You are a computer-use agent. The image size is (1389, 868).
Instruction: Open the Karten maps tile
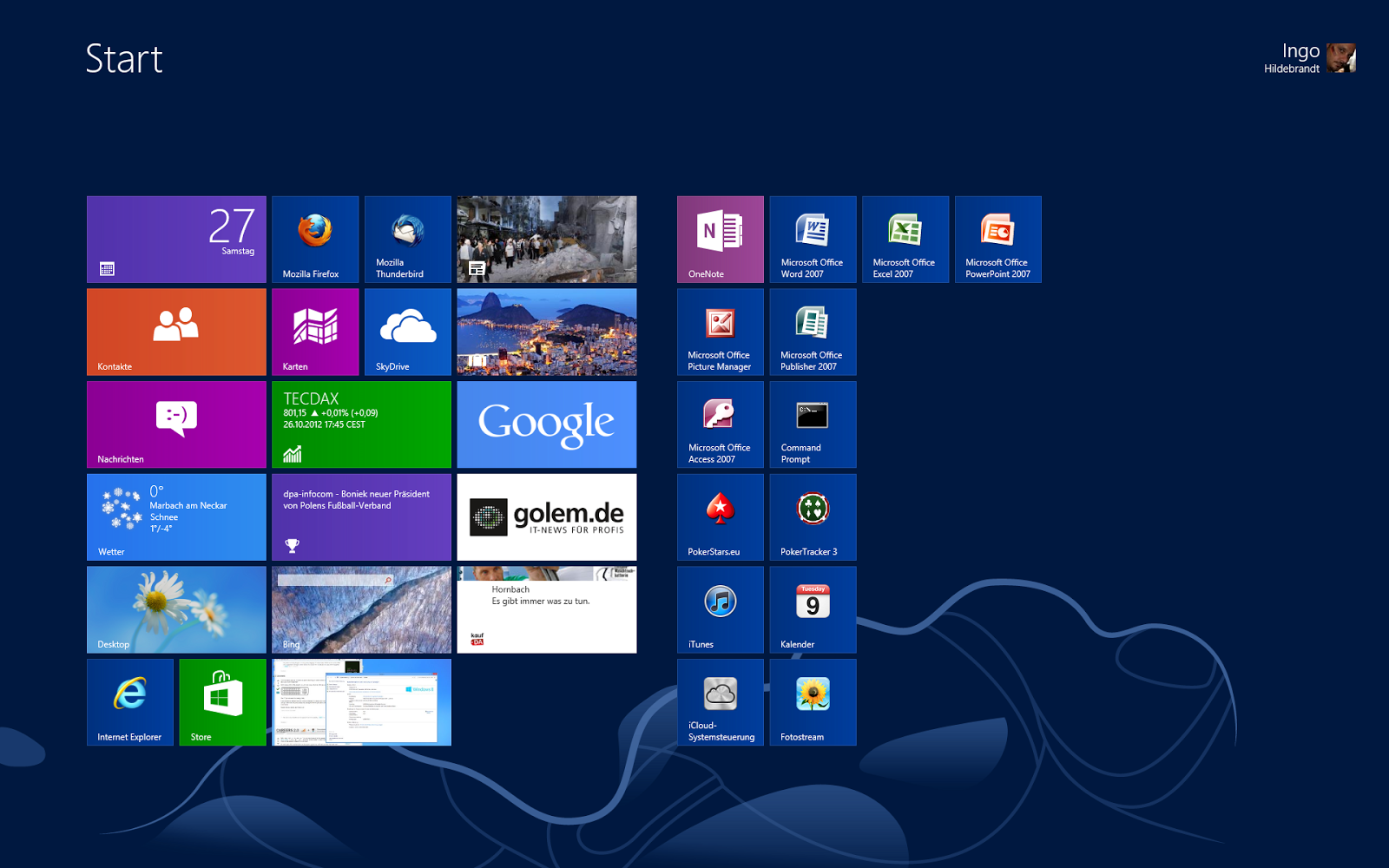point(315,332)
